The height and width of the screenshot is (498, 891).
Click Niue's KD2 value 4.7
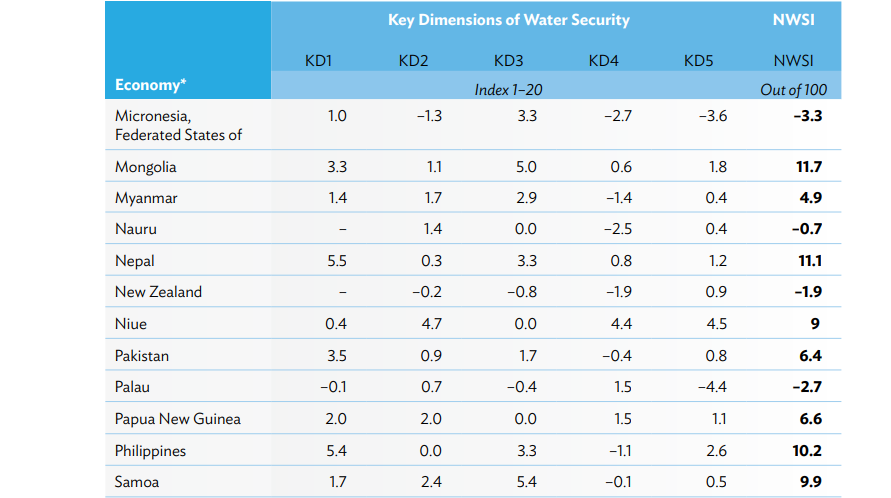pos(431,324)
